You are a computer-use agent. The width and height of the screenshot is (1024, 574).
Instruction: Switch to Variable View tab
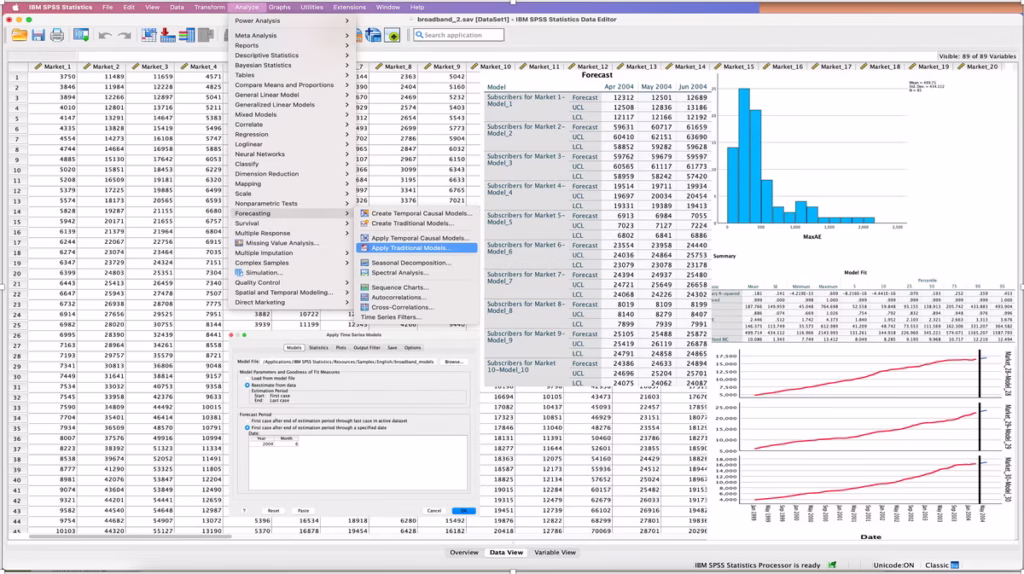click(x=555, y=552)
